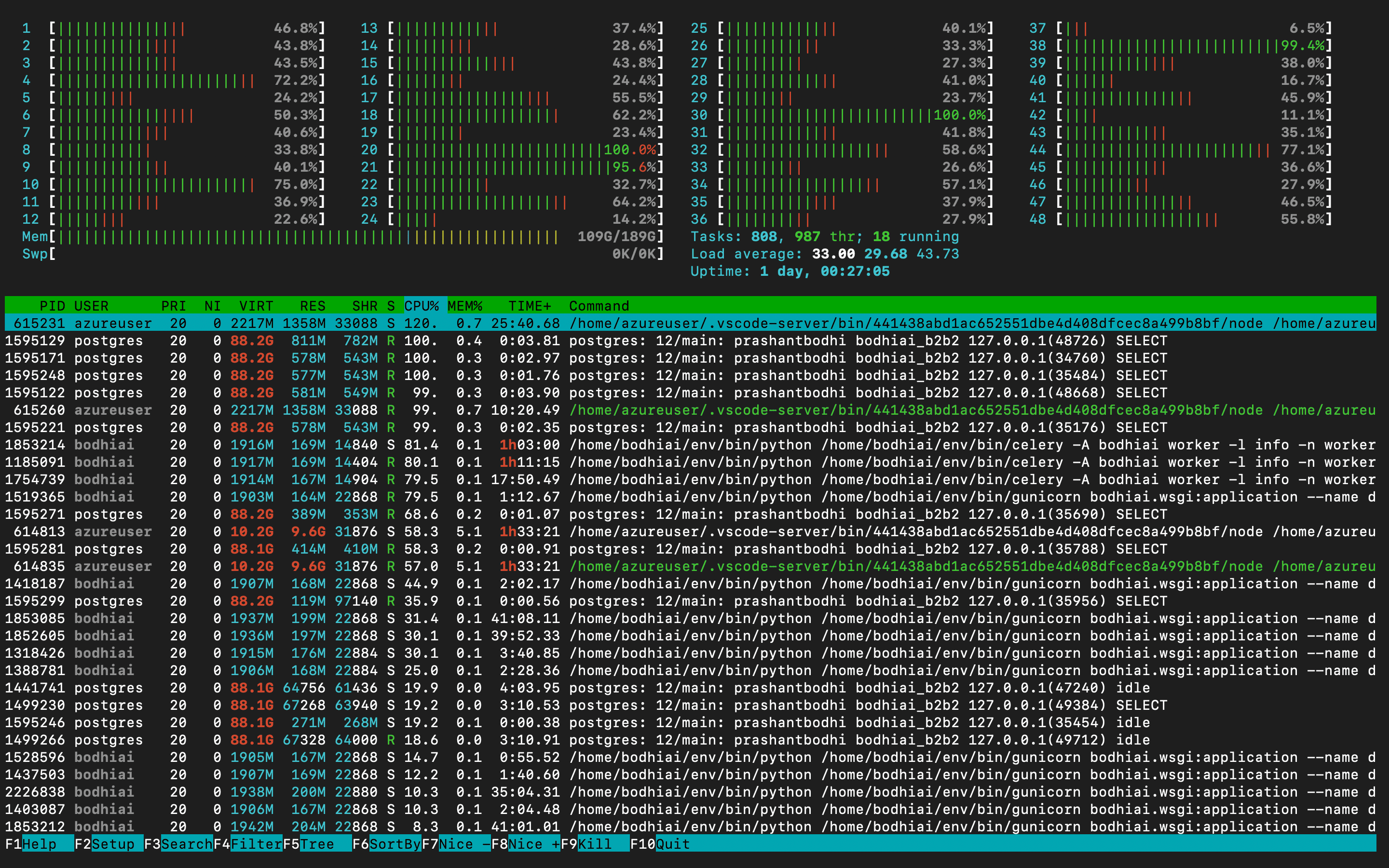This screenshot has width=1389, height=868.
Task: Select gunicorn process PID 1388781
Action: pyautogui.click(x=691, y=670)
